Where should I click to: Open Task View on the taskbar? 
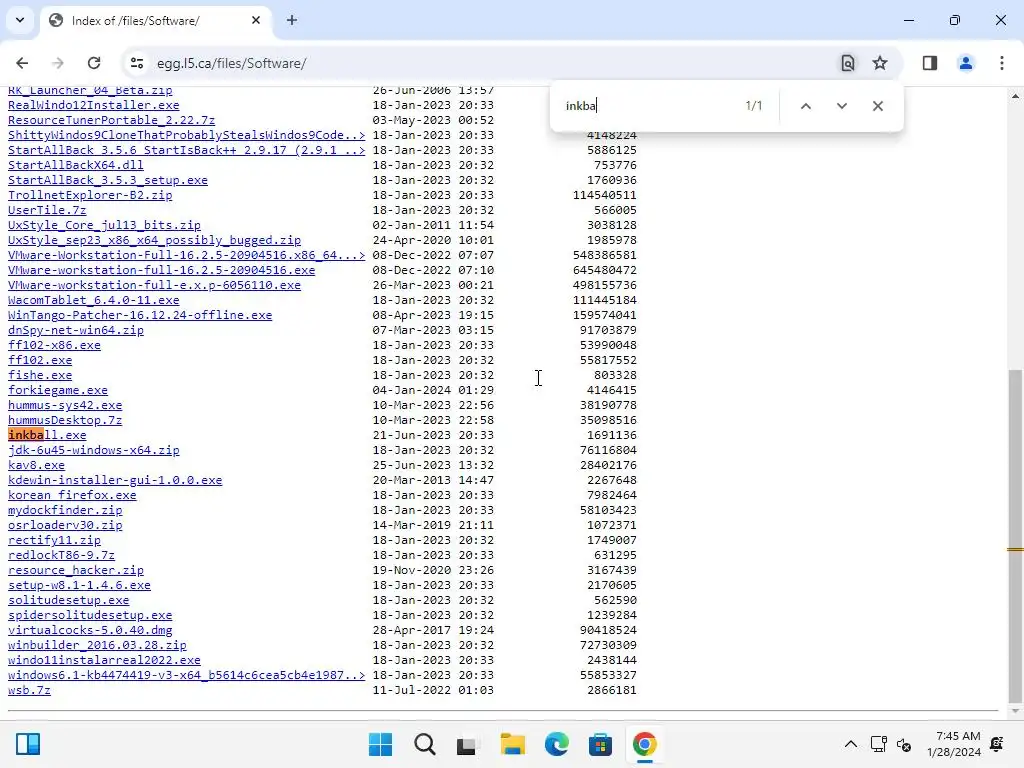coord(468,744)
